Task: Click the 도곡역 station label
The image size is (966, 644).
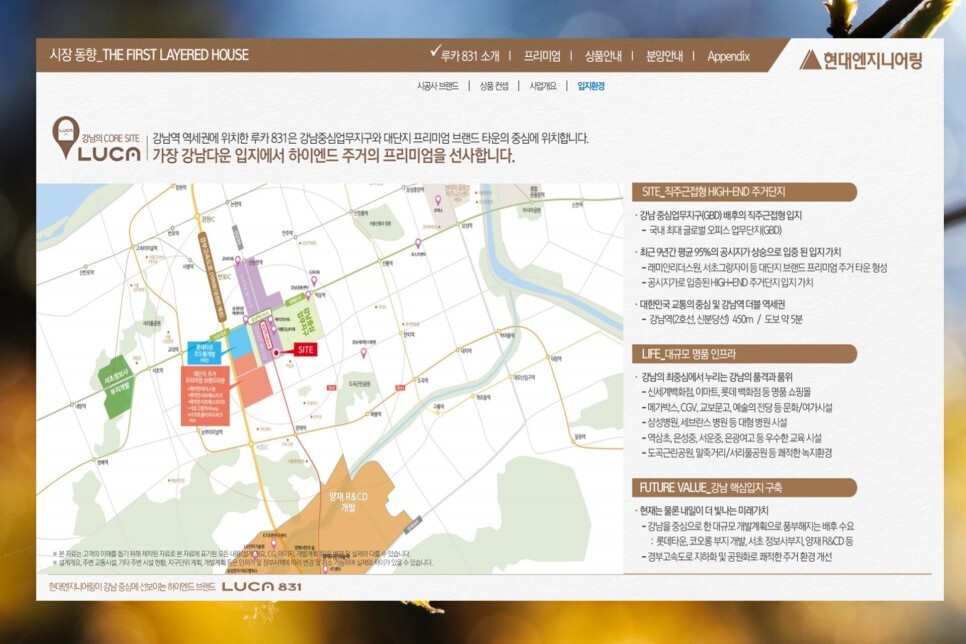Action: (x=423, y=381)
